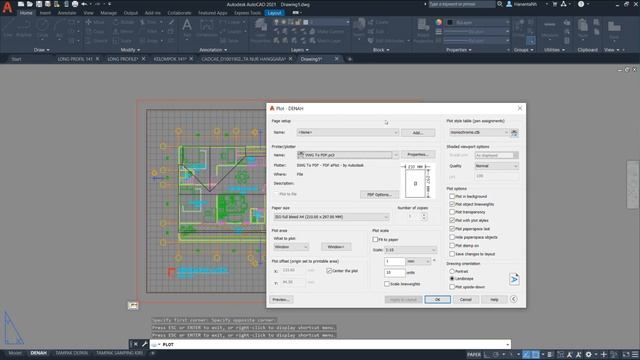Screen dimensions: 640x360
Task: Click the Measure icon in Utilities panel
Action: (x=550, y=29)
